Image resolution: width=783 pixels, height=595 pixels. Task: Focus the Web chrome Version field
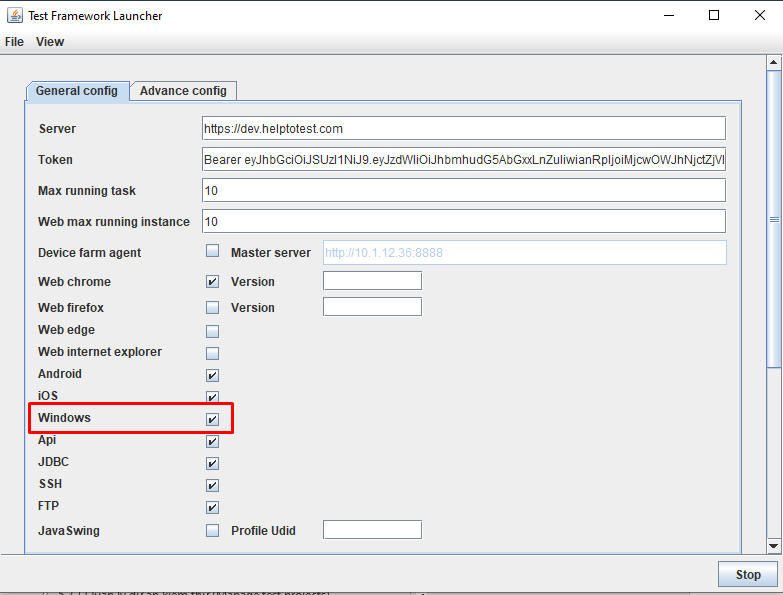point(373,281)
